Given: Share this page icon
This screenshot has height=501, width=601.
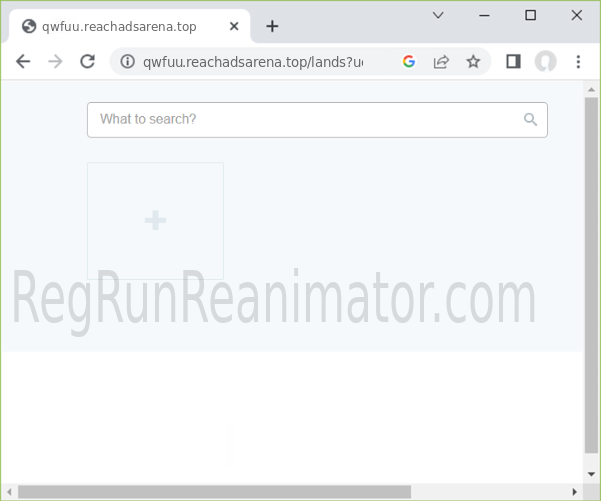Looking at the screenshot, I should point(441,62).
